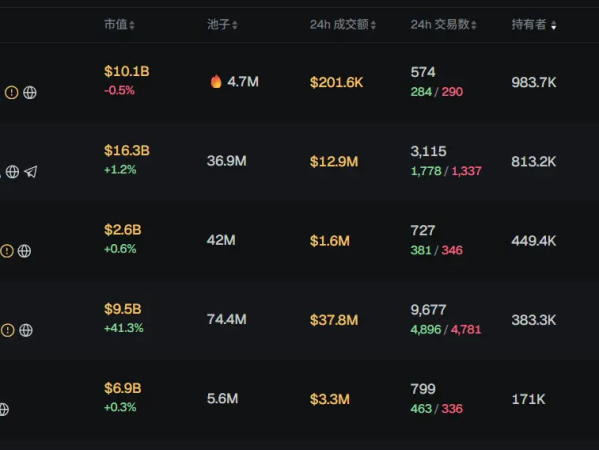
Task: Click transaction count 574
Action: [x=423, y=72]
